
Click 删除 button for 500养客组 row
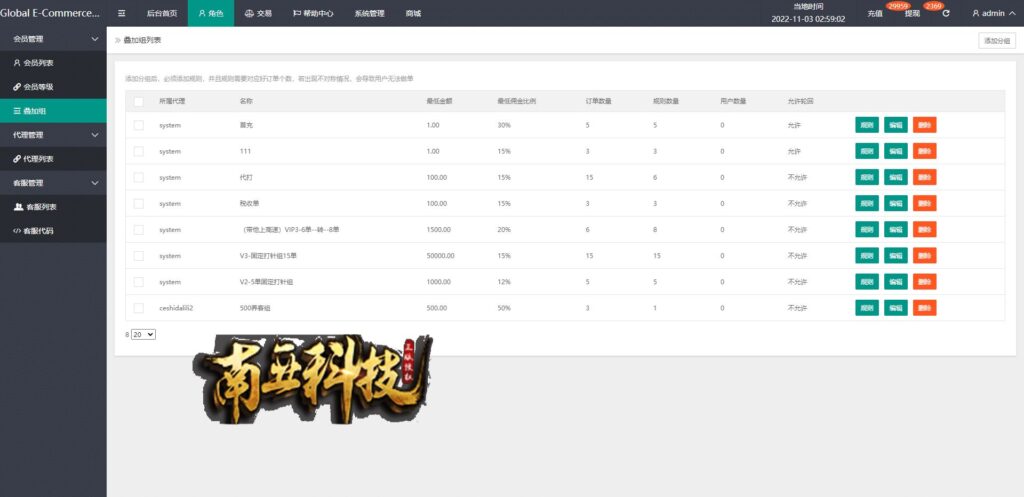(924, 308)
